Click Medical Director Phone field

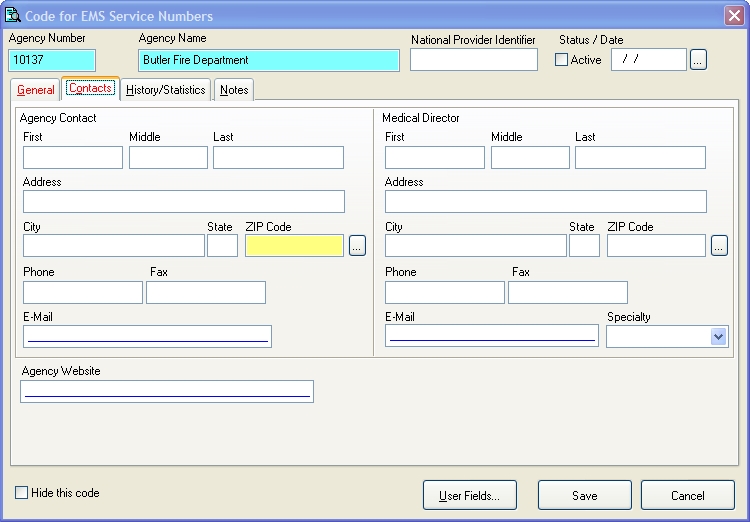[x=445, y=292]
